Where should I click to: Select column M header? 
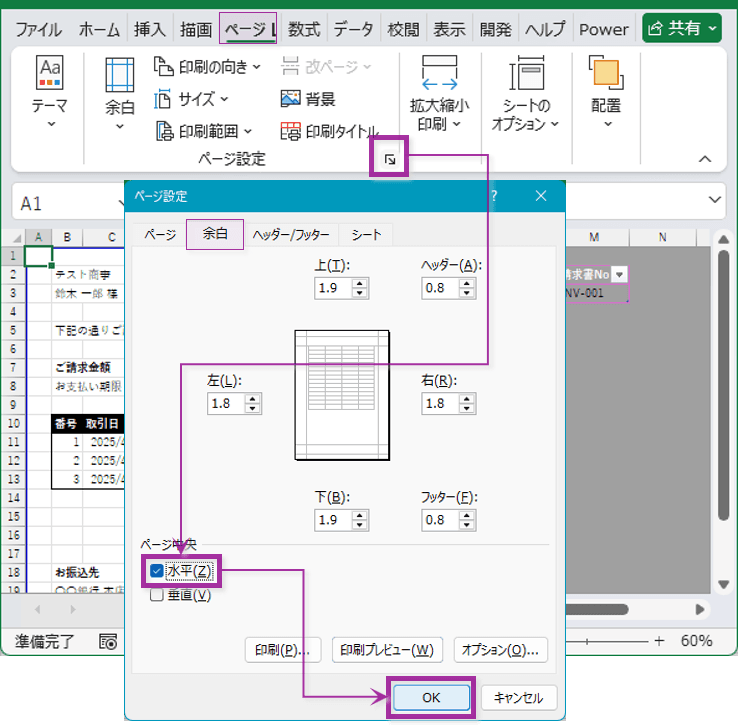click(x=594, y=237)
